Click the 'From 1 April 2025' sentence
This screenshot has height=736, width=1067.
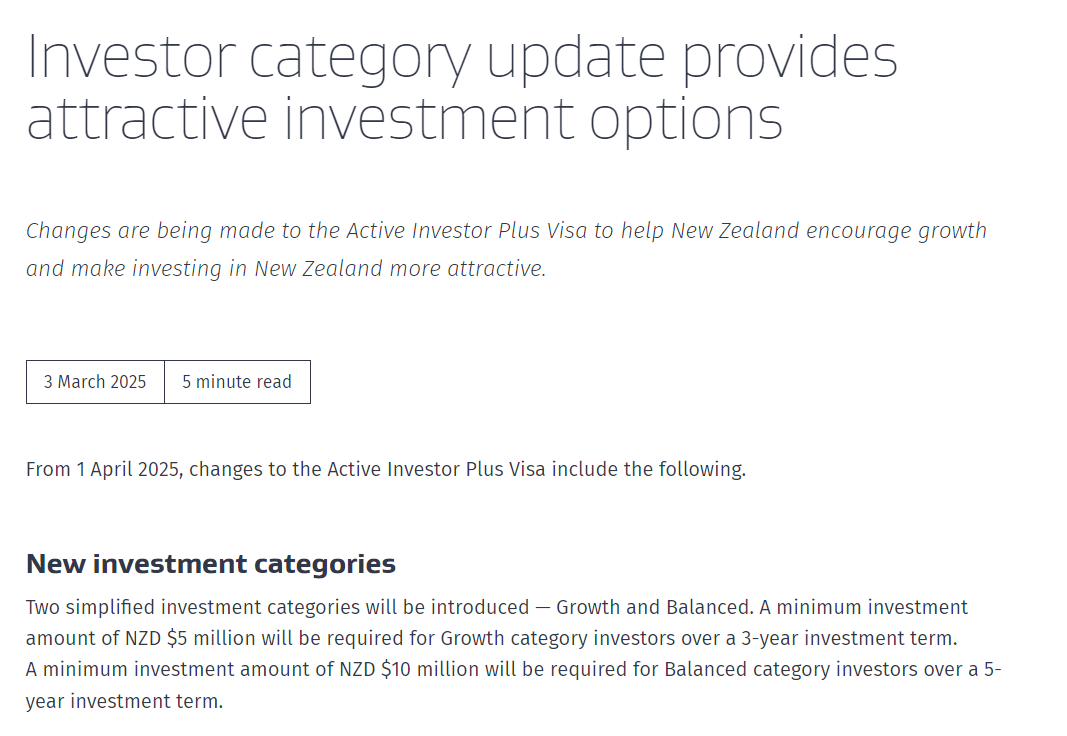[386, 469]
